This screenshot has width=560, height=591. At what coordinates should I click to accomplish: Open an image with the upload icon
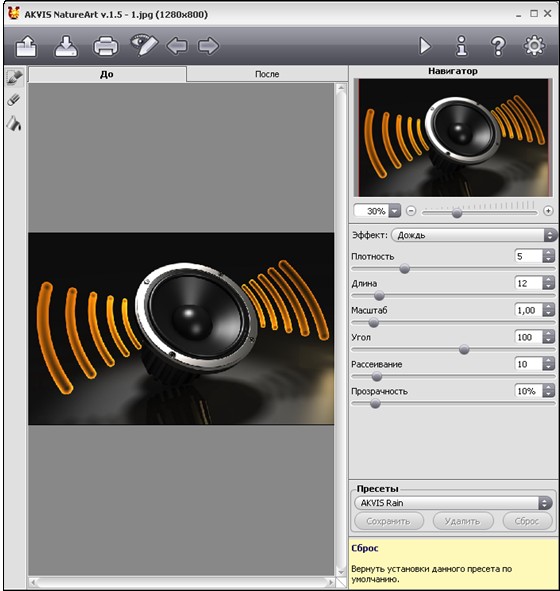26,46
